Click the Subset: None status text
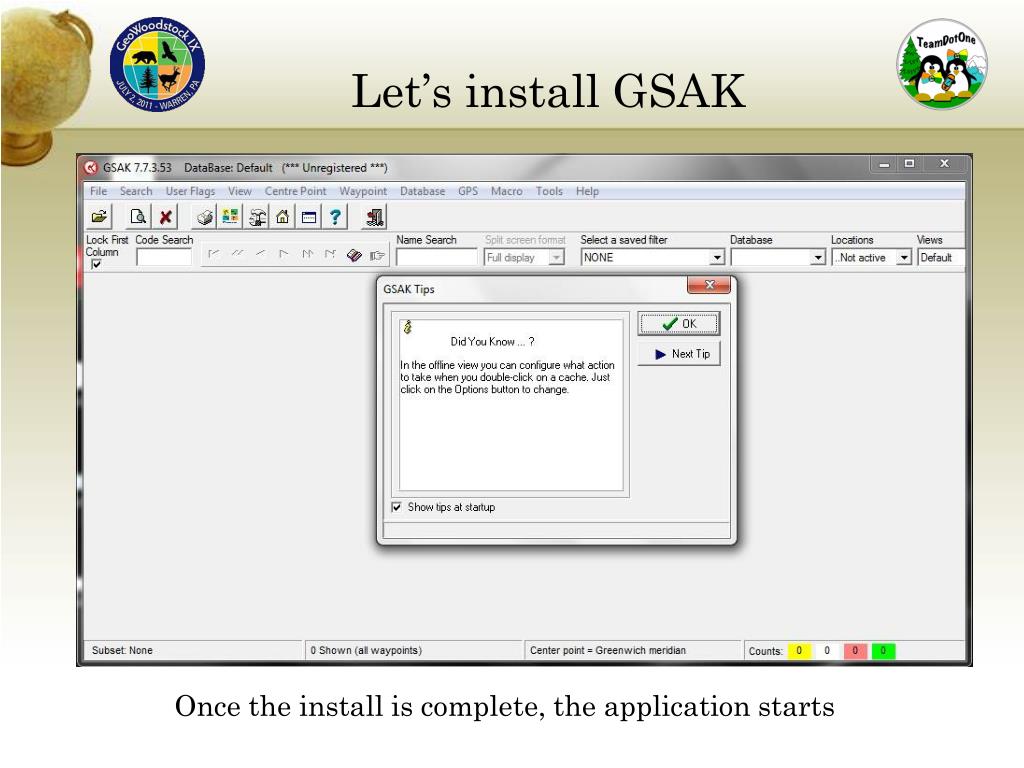The height and width of the screenshot is (768, 1024). tap(122, 650)
